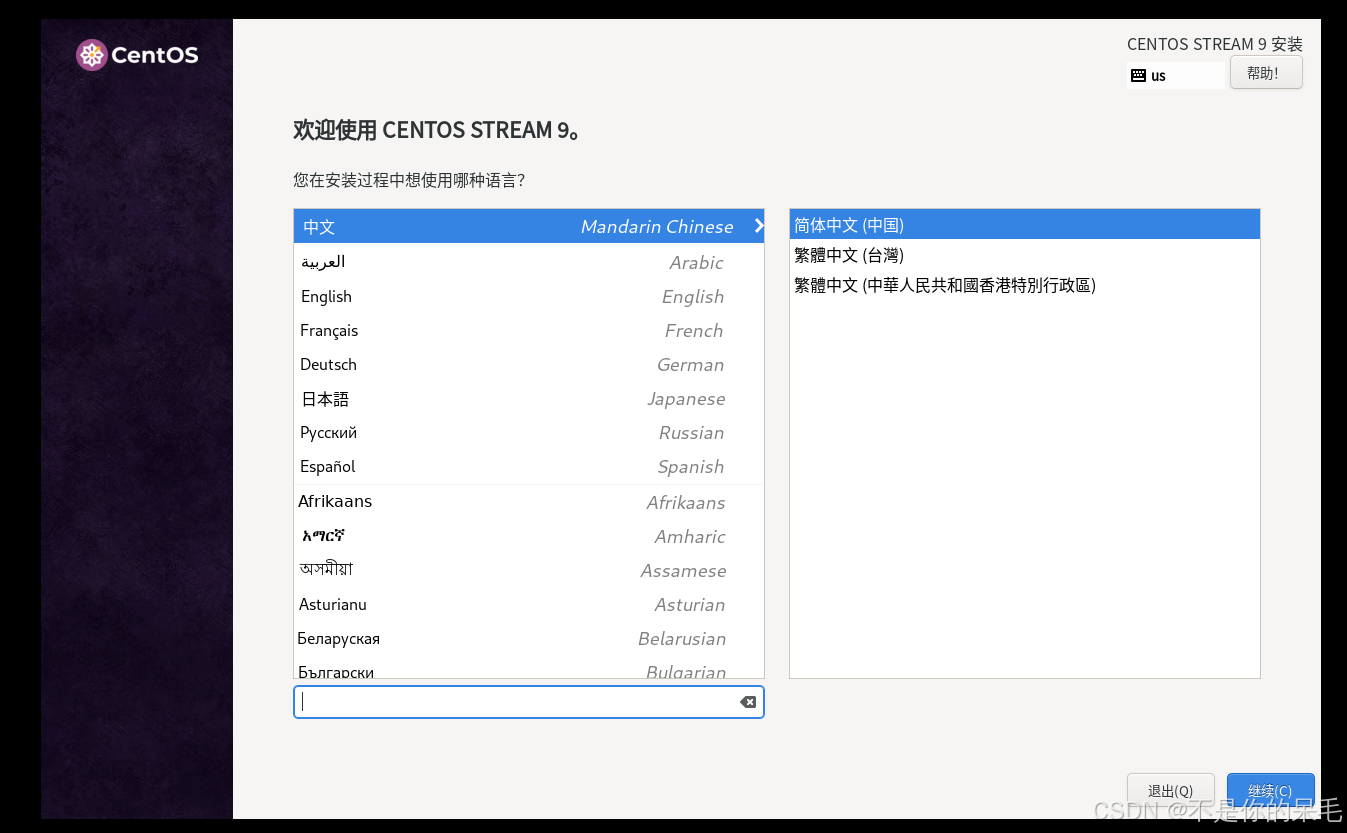Select 日本語 Japanese language row
Viewport: 1347px width, 833px height.
click(x=529, y=398)
